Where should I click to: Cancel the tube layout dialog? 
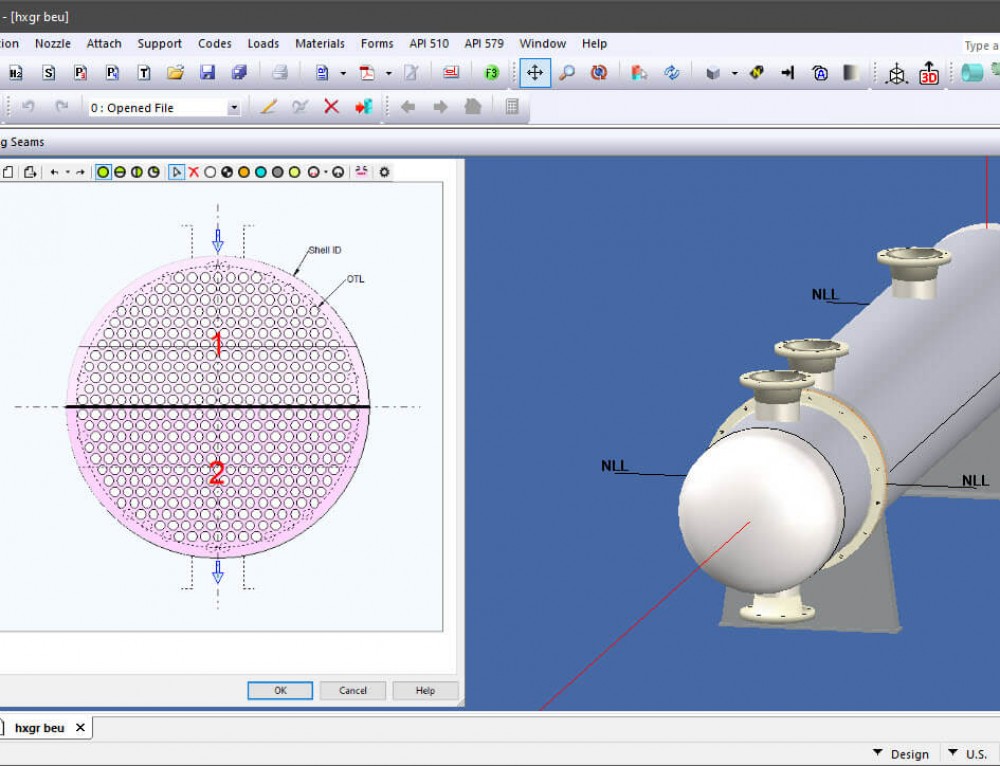click(x=352, y=690)
